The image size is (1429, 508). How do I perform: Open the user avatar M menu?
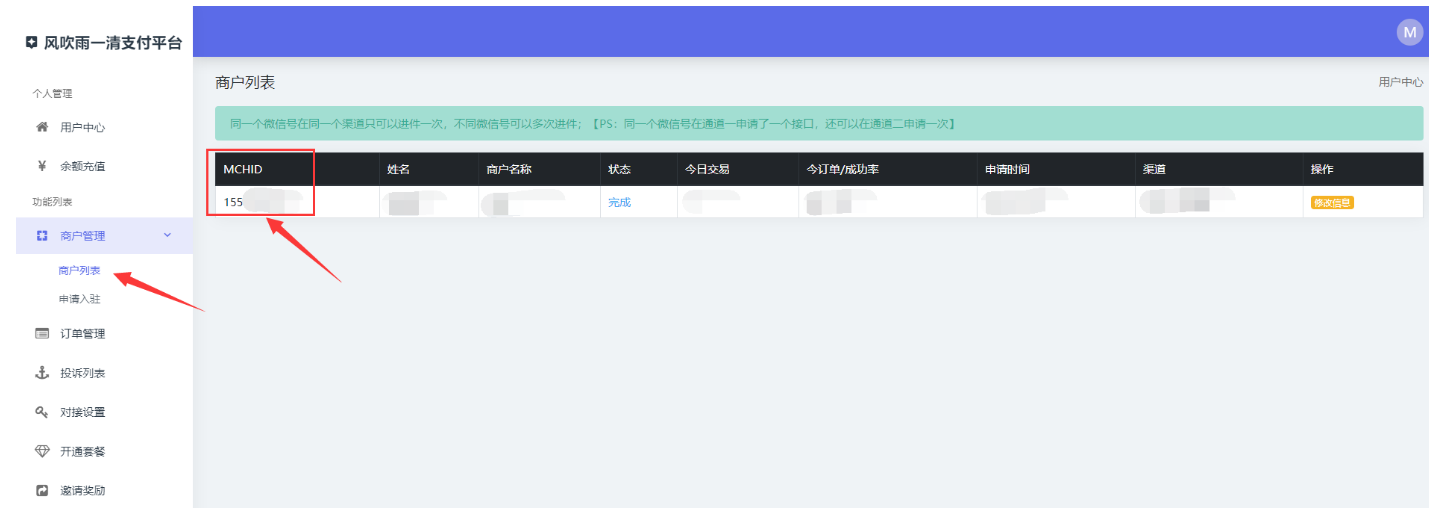[1409, 32]
